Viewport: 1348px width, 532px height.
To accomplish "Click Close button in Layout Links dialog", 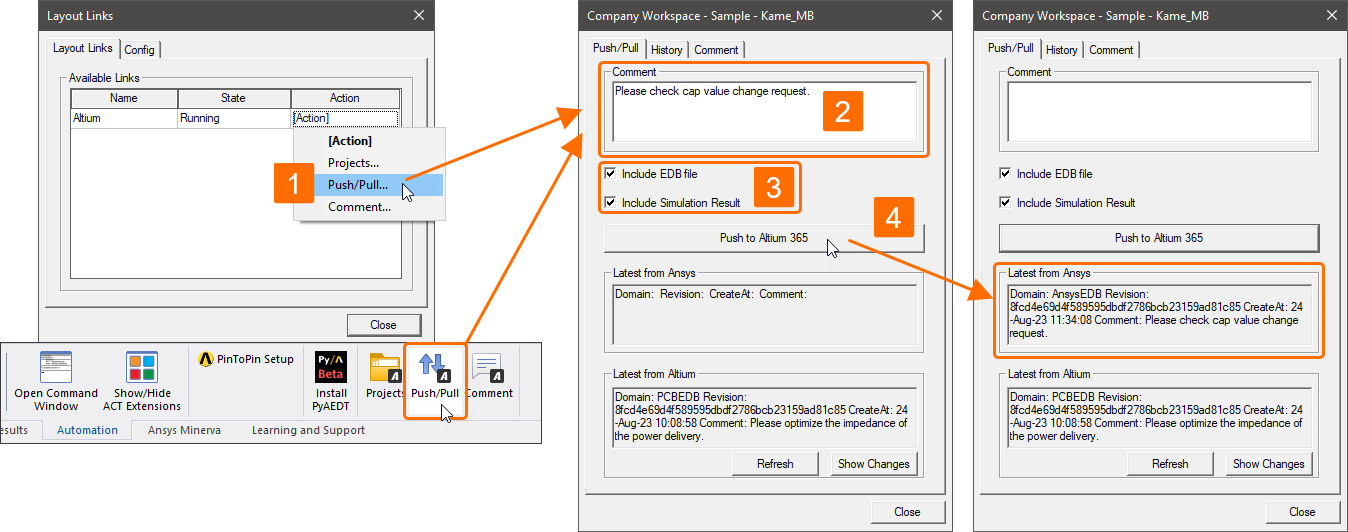I will coord(383,325).
